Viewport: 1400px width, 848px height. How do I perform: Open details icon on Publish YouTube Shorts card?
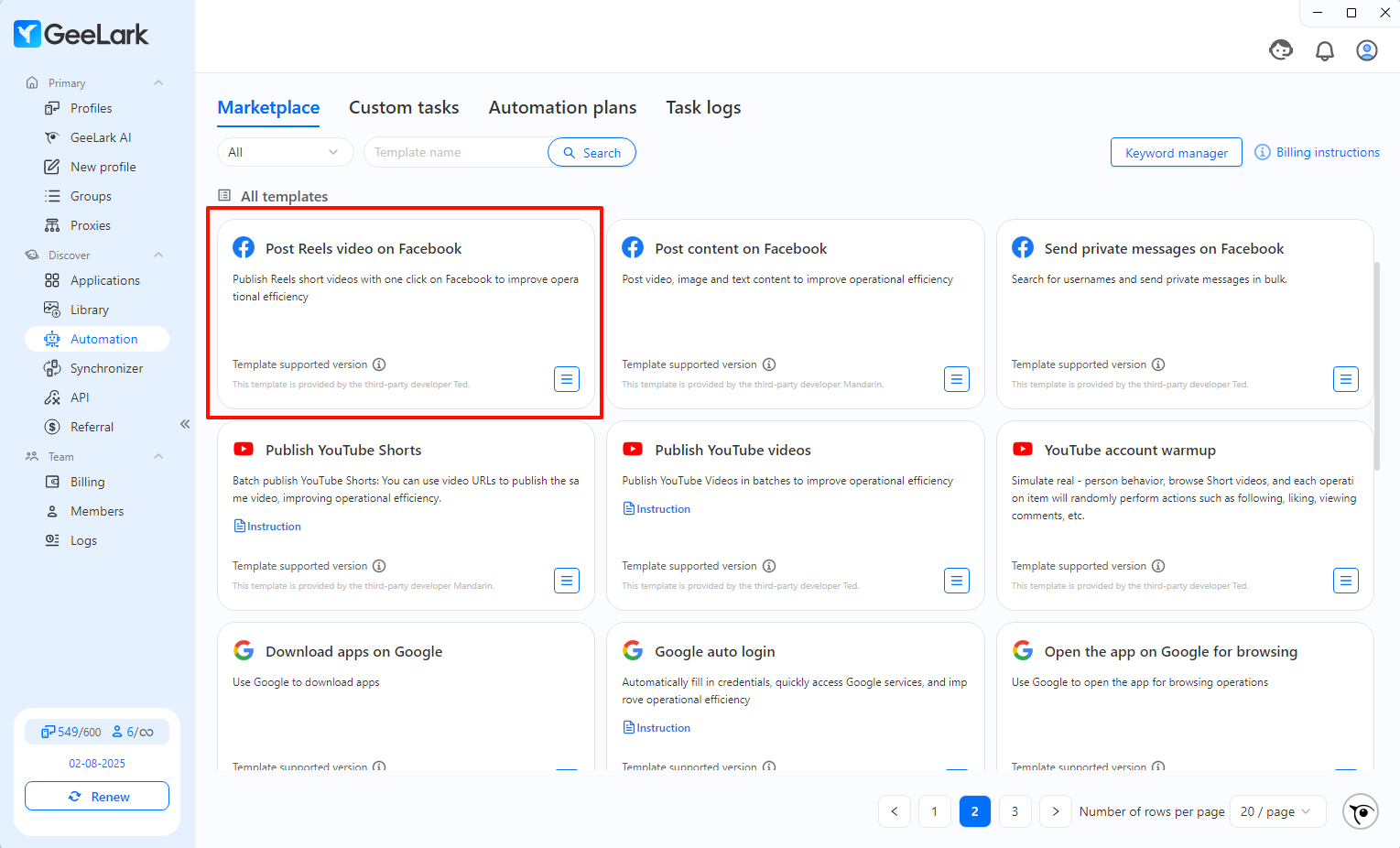(567, 581)
